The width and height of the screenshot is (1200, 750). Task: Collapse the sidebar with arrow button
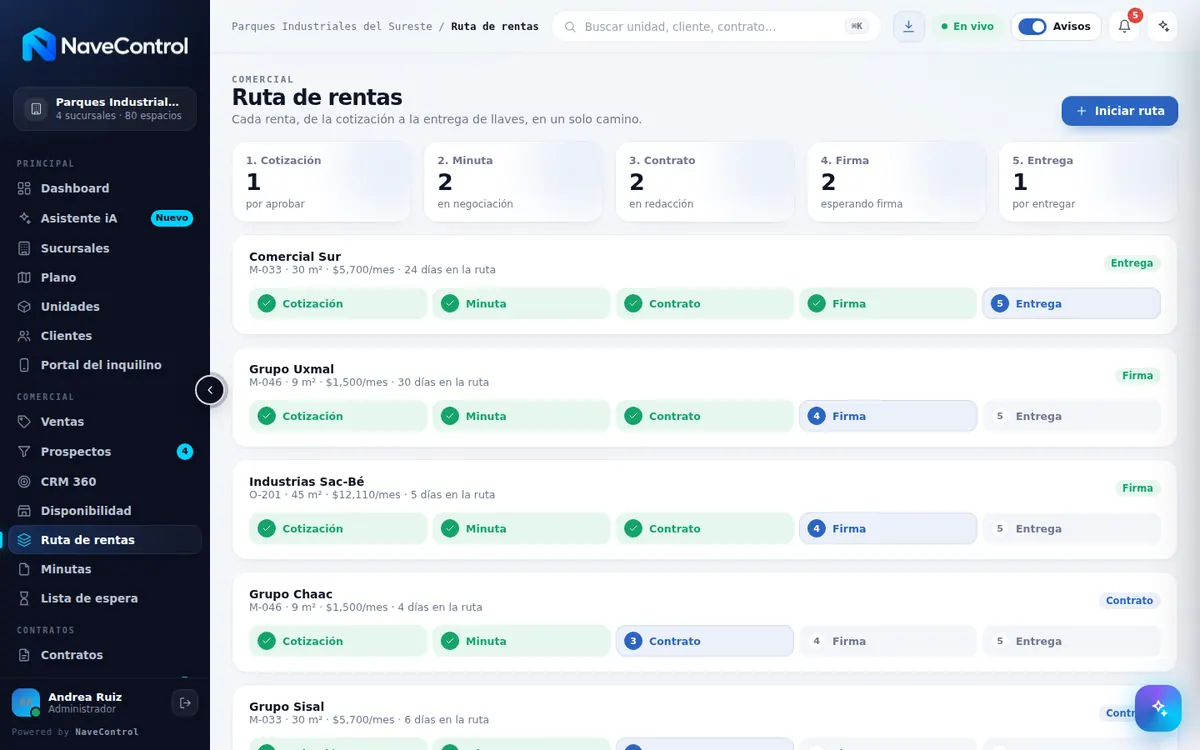tap(210, 390)
